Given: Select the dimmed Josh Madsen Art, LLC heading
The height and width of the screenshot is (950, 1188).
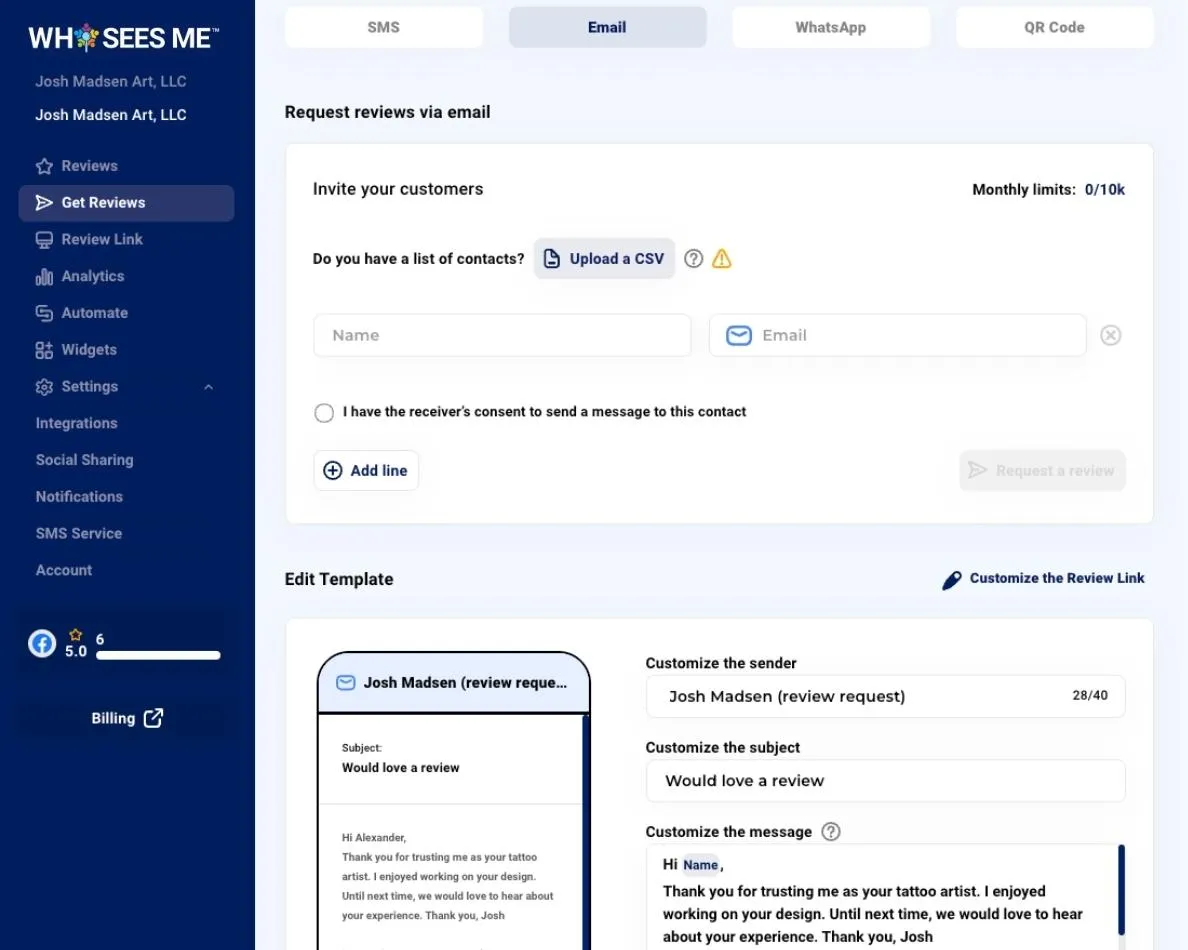Looking at the screenshot, I should tap(111, 81).
